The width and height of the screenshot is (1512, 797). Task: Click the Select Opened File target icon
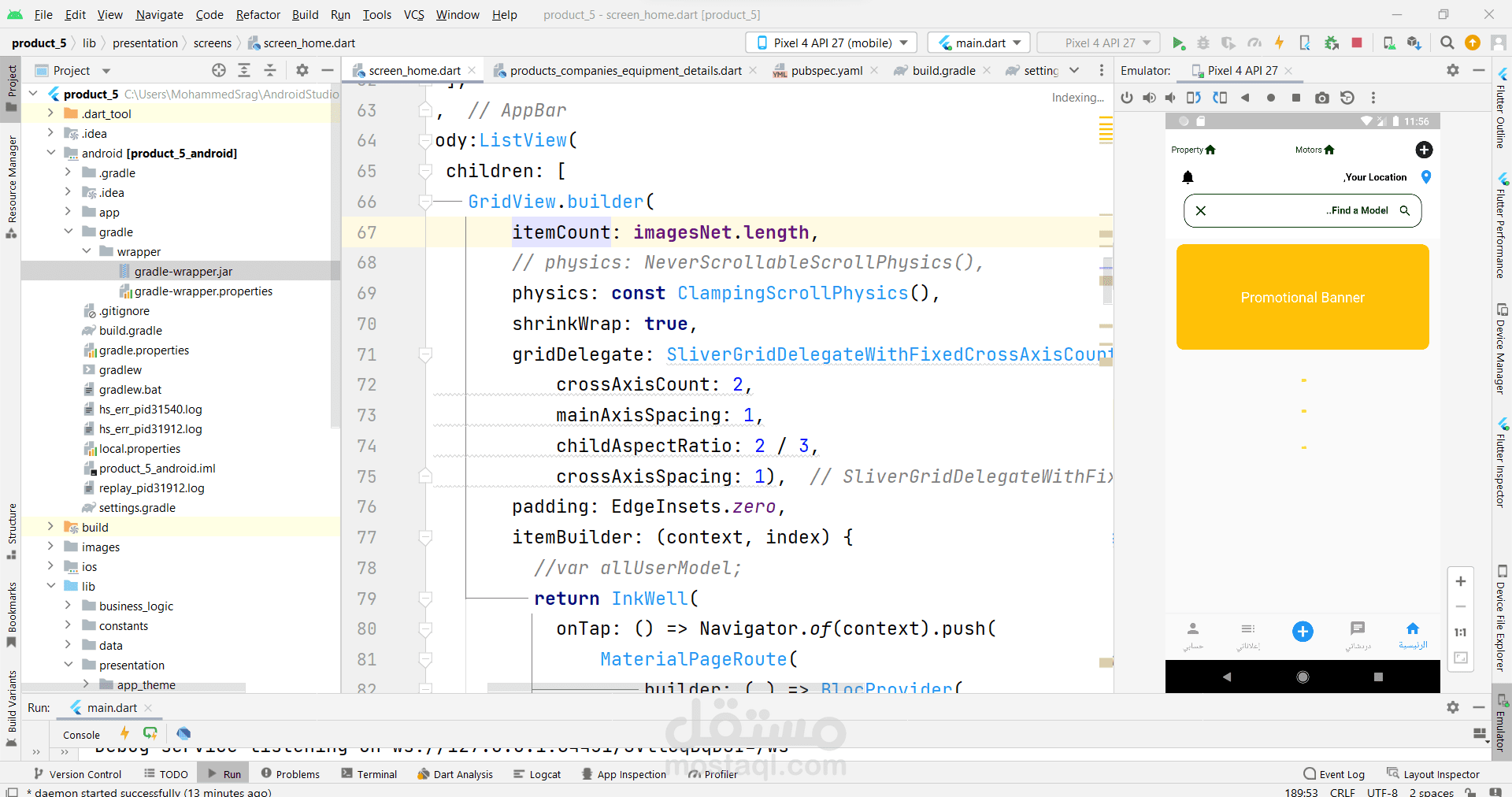point(219,70)
